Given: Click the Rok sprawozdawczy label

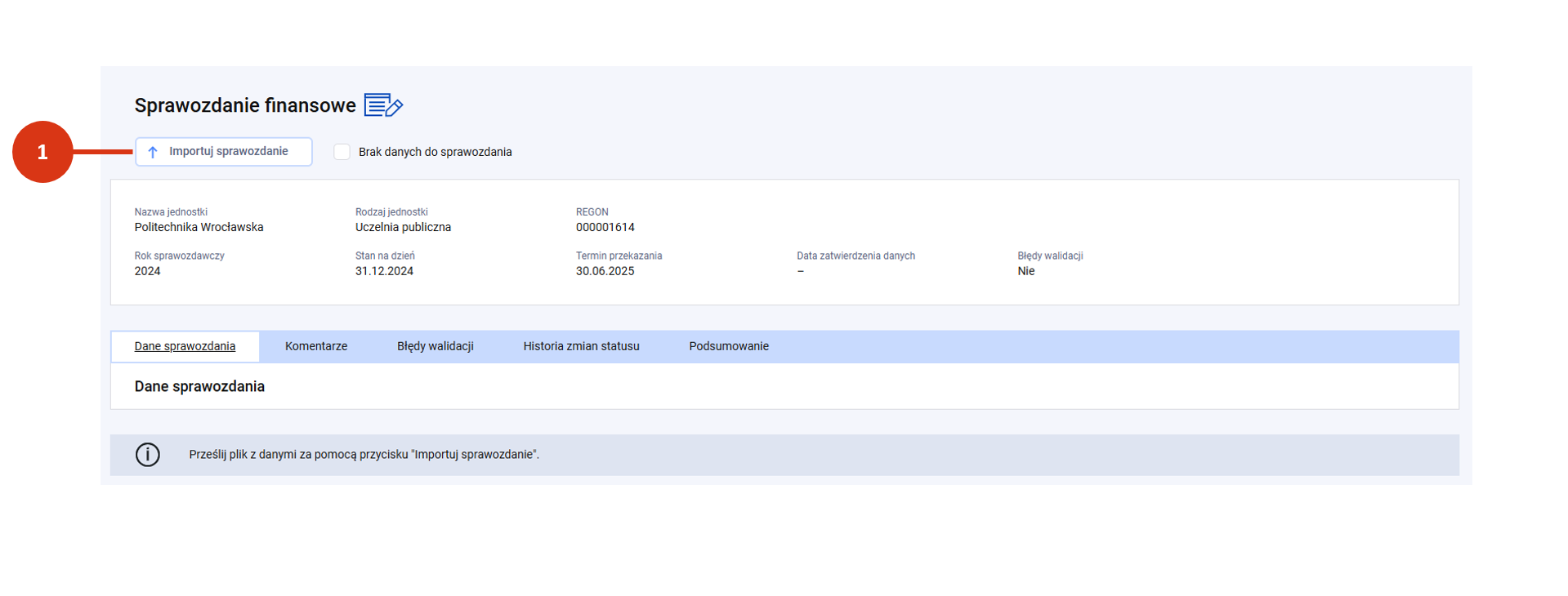Looking at the screenshot, I should (x=179, y=256).
